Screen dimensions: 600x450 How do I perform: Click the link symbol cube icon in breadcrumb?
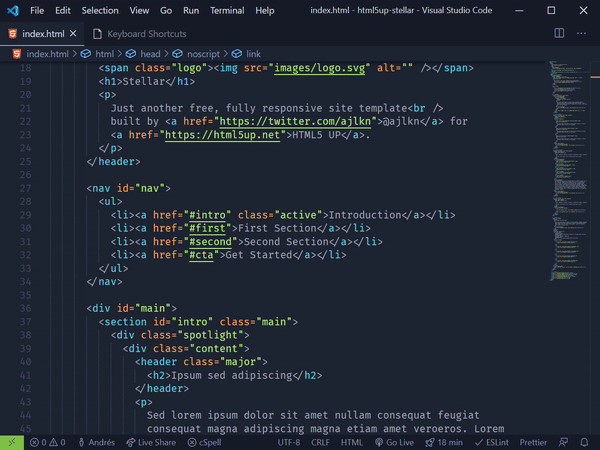[x=236, y=54]
